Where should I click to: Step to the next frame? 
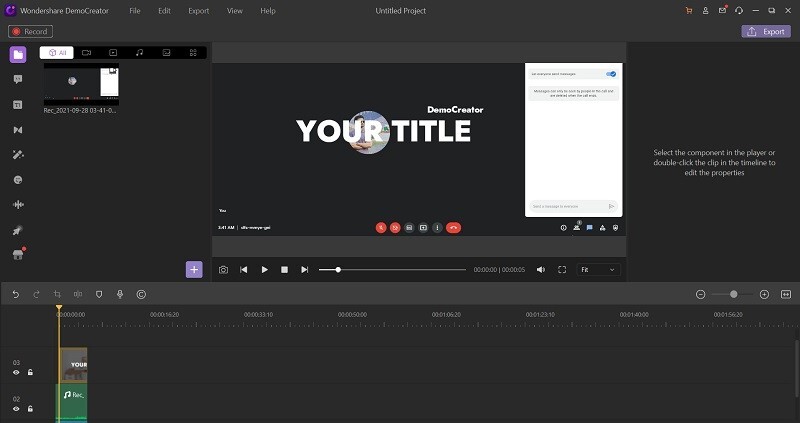point(305,269)
